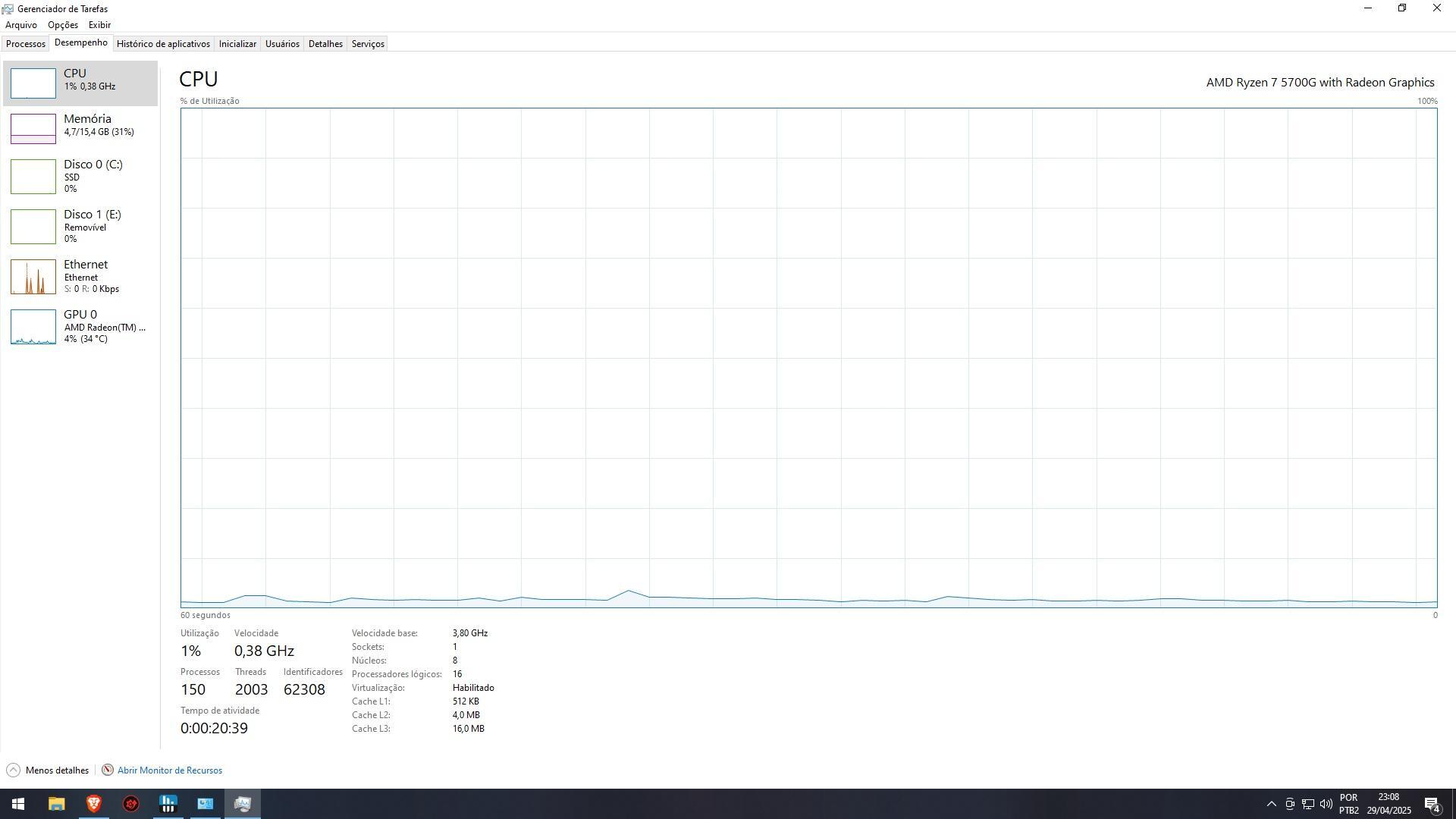
Task: Open Abrir Monitor de Recursos link
Action: point(170,770)
